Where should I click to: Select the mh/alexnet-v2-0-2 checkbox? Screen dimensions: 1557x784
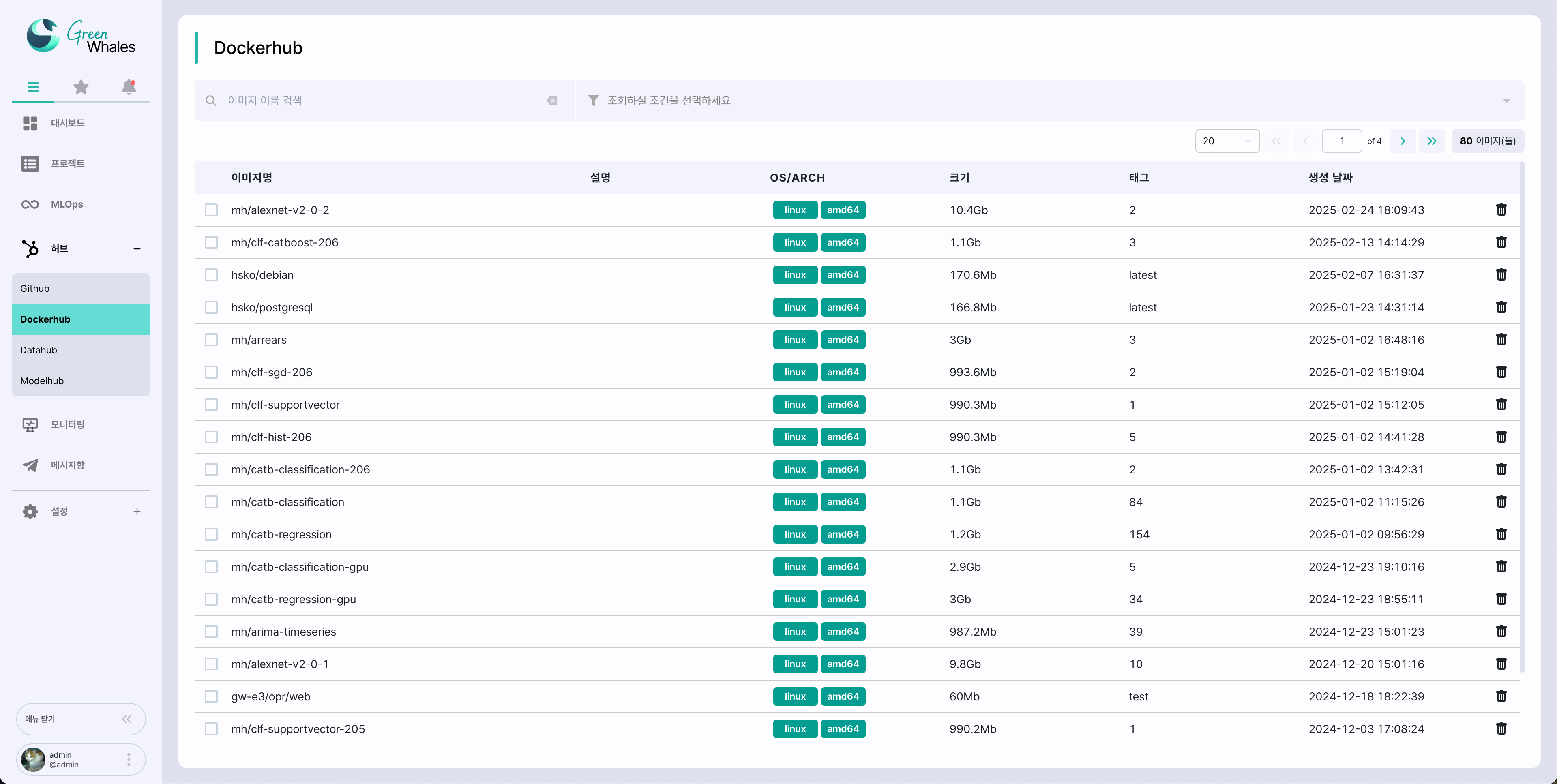pos(211,210)
